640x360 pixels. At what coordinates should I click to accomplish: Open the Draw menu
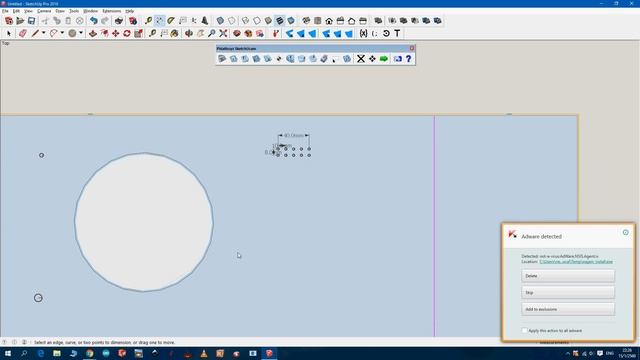pos(60,11)
